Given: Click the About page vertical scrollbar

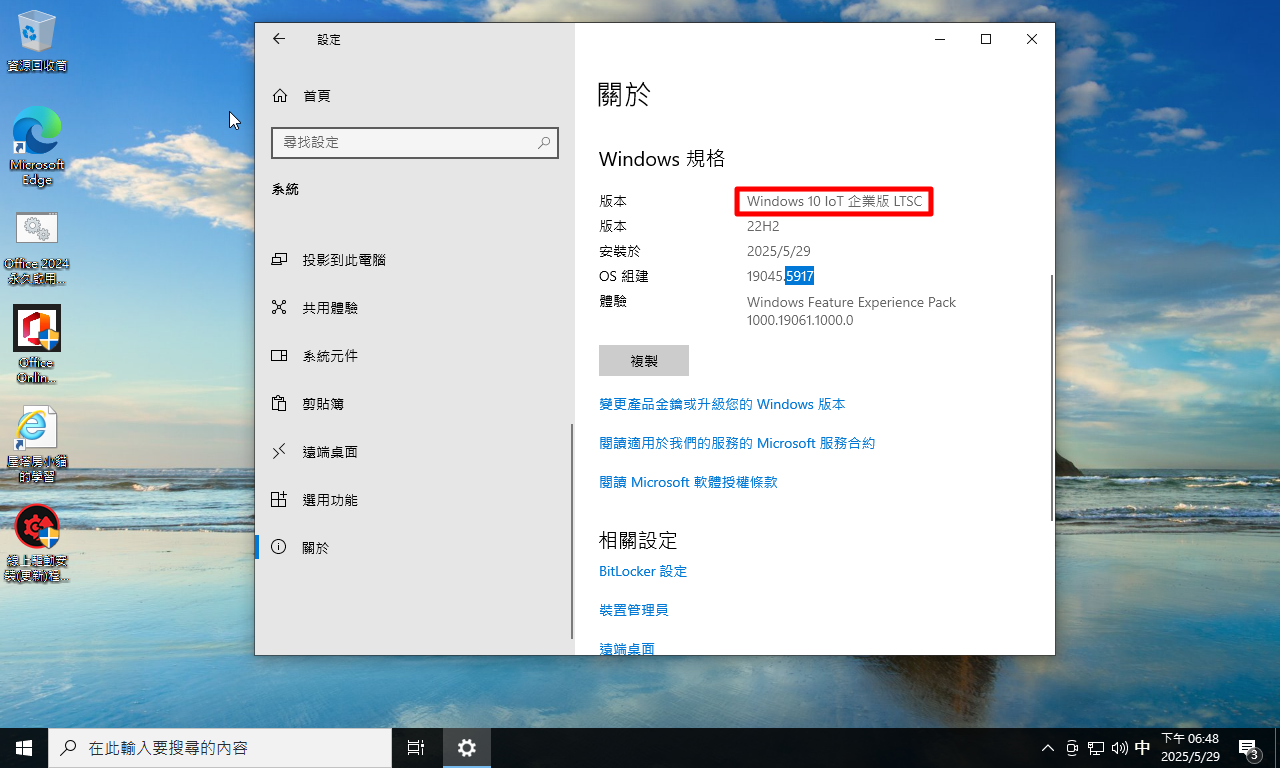Looking at the screenshot, I should coord(1051,398).
